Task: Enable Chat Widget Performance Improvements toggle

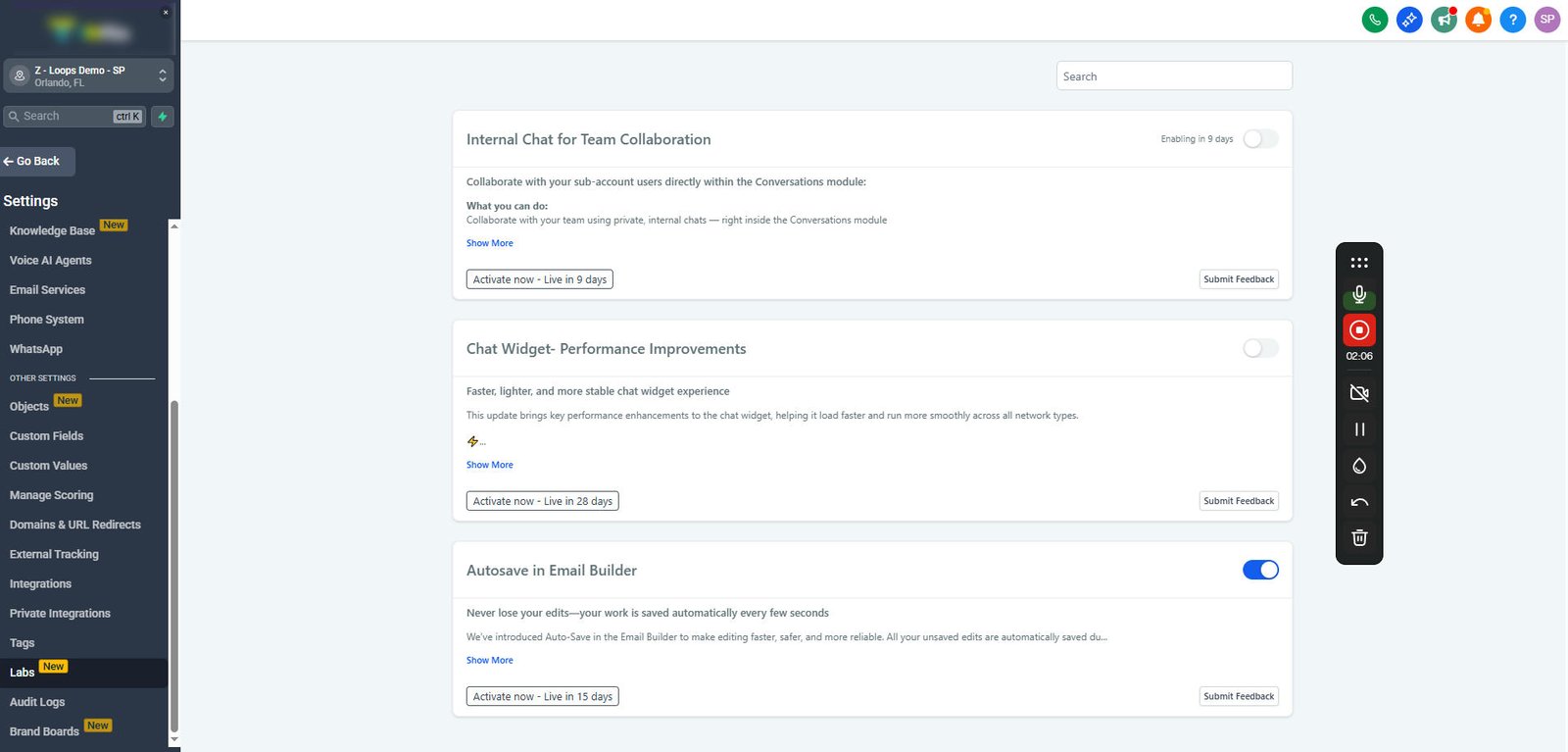Action: pyautogui.click(x=1260, y=348)
